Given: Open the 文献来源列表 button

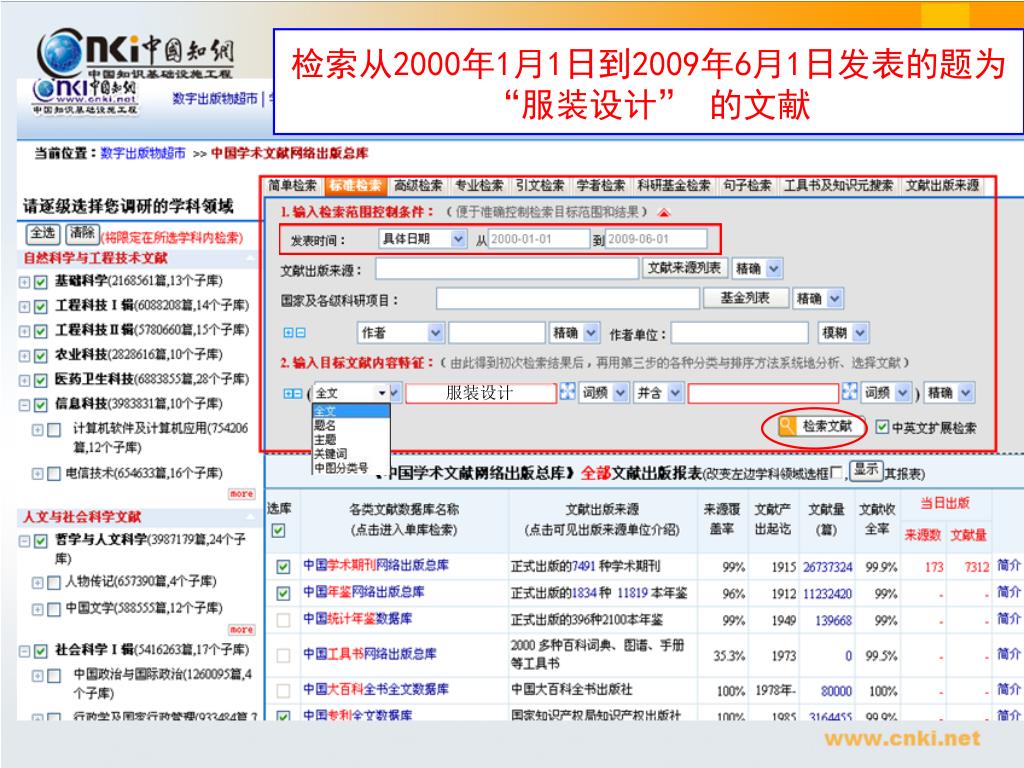Looking at the screenshot, I should click(x=684, y=268).
